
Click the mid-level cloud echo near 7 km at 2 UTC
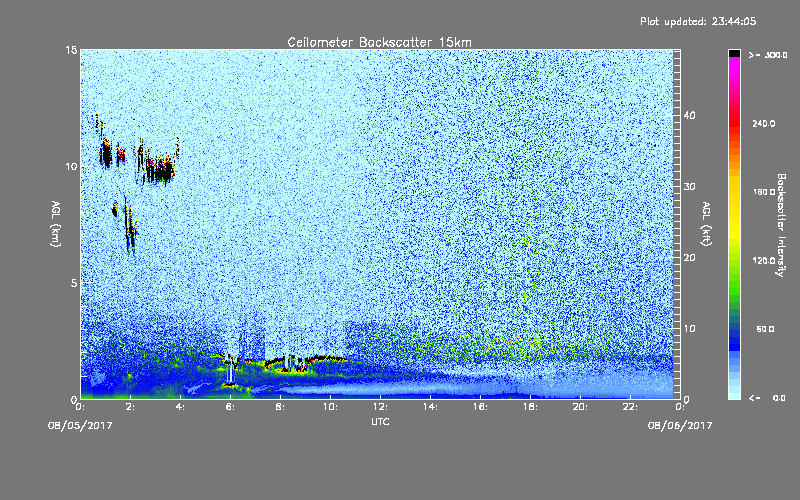point(131,227)
